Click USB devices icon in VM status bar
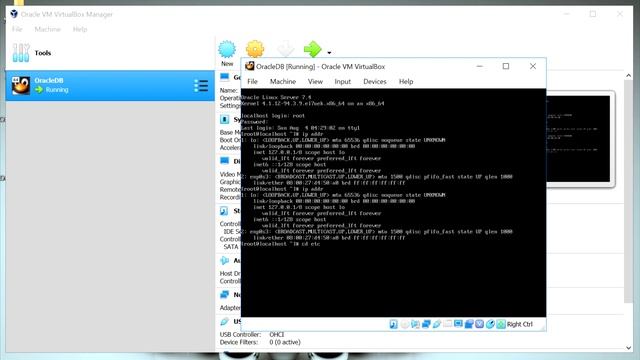640x360 pixels. [437, 324]
